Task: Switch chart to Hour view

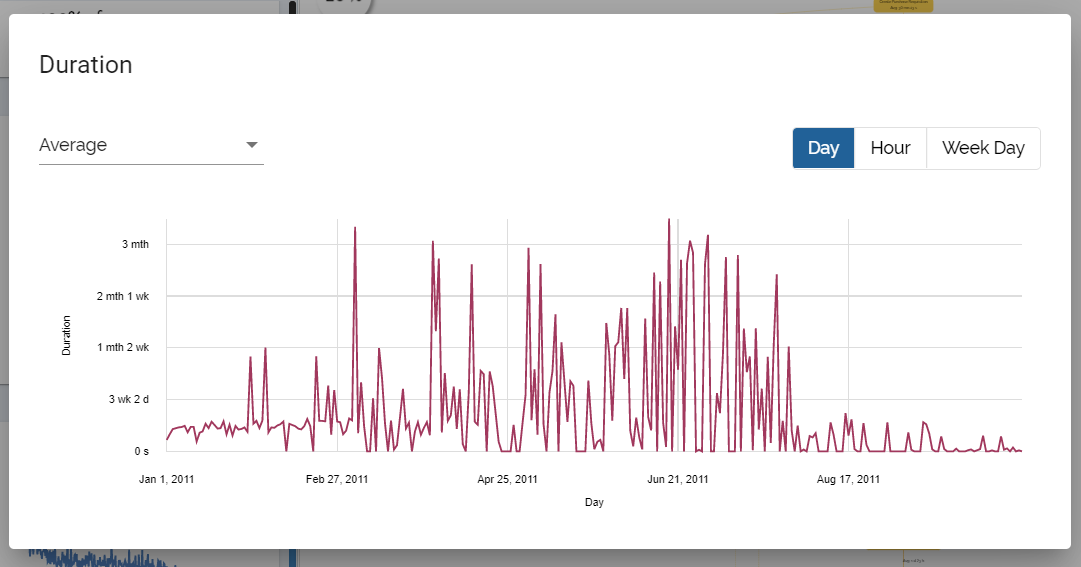Action: click(x=890, y=148)
